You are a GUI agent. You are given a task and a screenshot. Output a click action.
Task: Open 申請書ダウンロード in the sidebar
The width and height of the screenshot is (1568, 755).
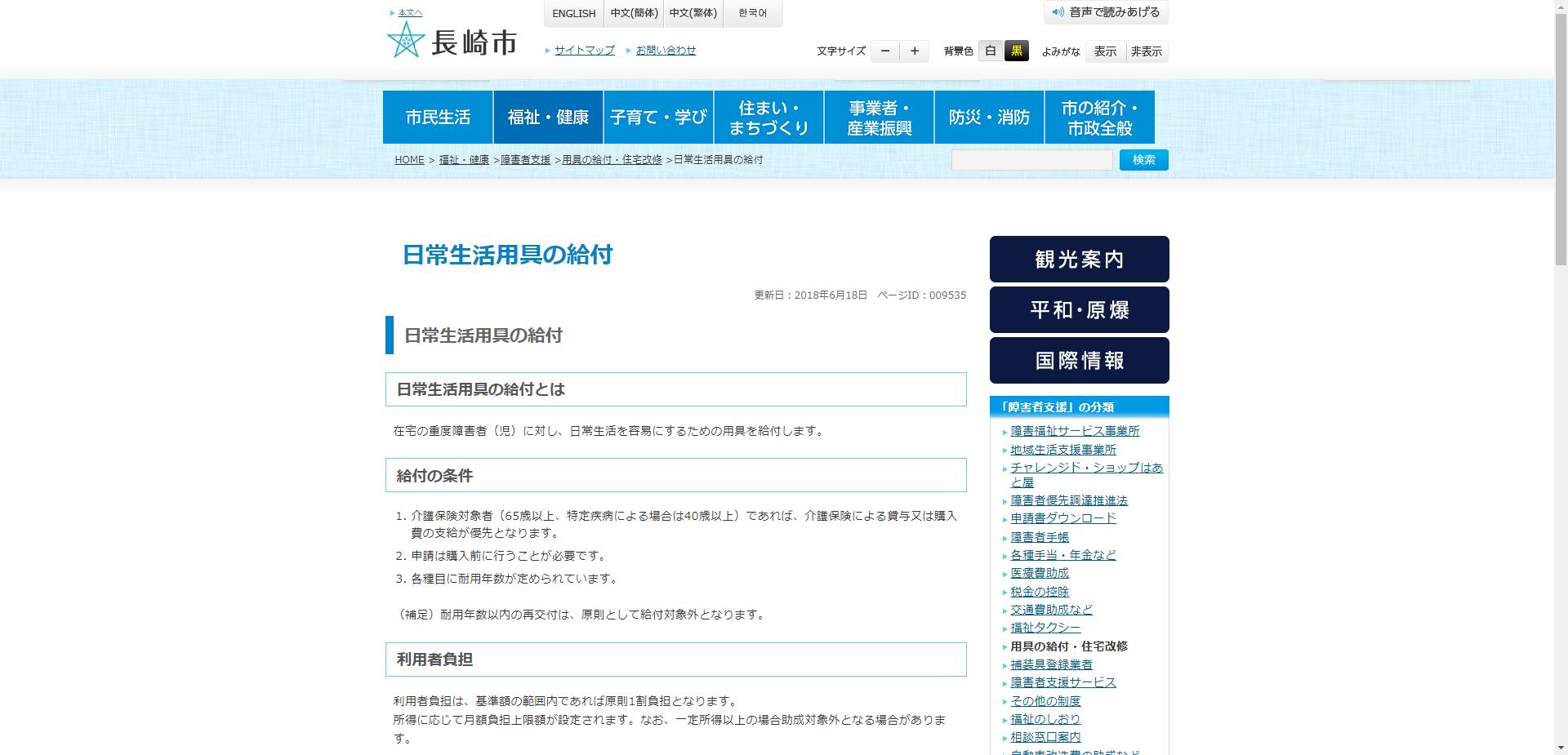click(1063, 518)
